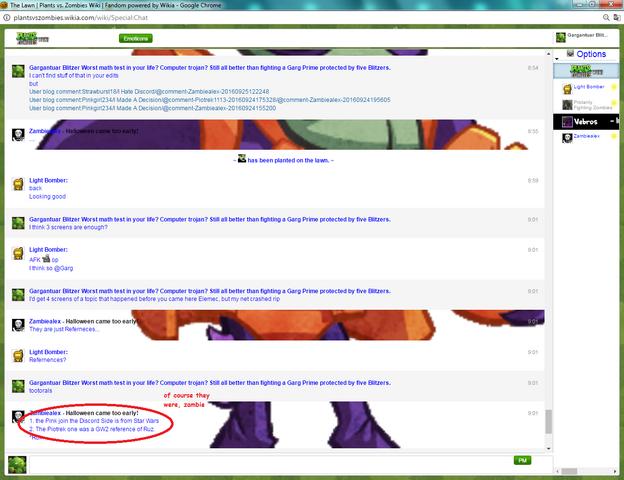Open the Options link in the sidebar
Viewport: 624px width, 480px height.
pyautogui.click(x=591, y=54)
